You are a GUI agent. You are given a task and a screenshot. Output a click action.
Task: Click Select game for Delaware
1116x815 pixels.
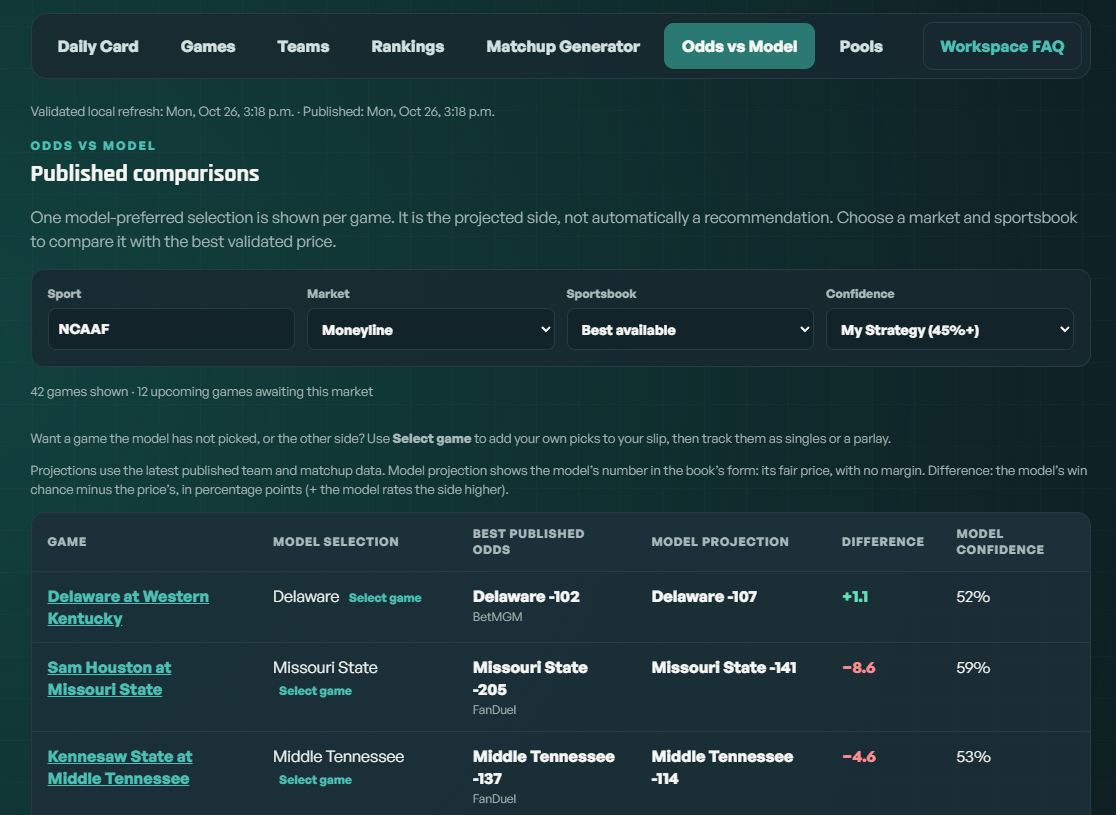pos(385,598)
